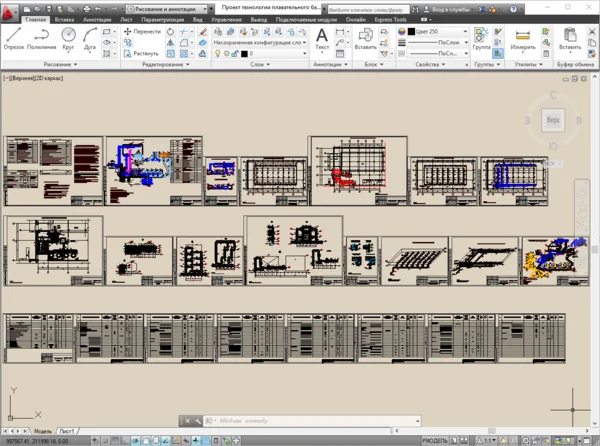Viewport: 600px width, 446px height.
Task: Click the color wheel icon in Свойства
Action: point(401,31)
